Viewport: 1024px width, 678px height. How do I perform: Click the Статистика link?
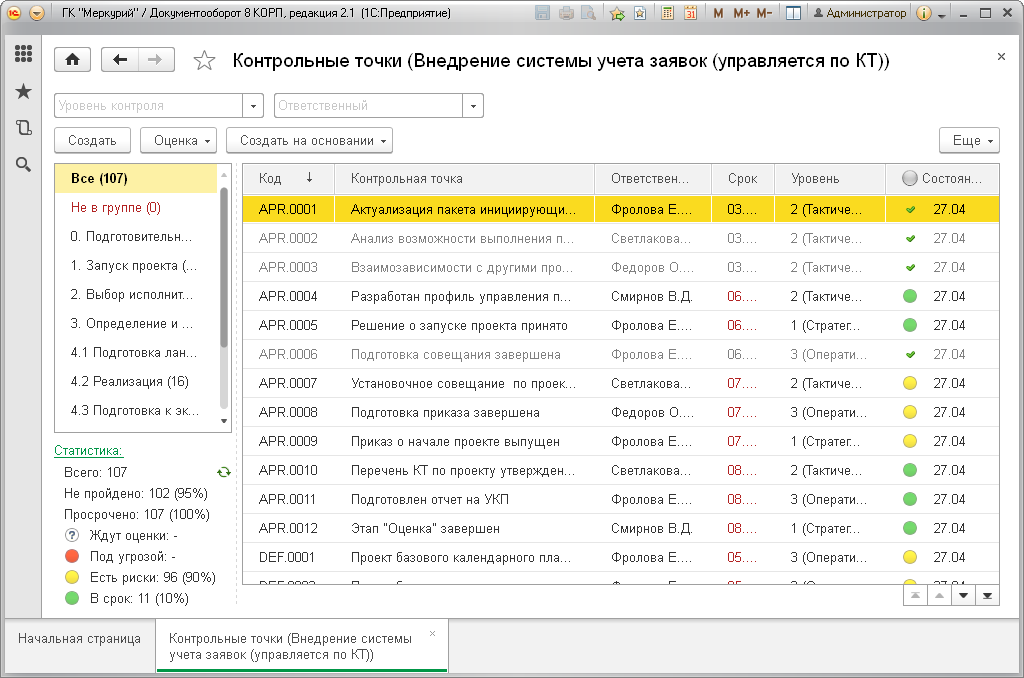pyautogui.click(x=88, y=451)
